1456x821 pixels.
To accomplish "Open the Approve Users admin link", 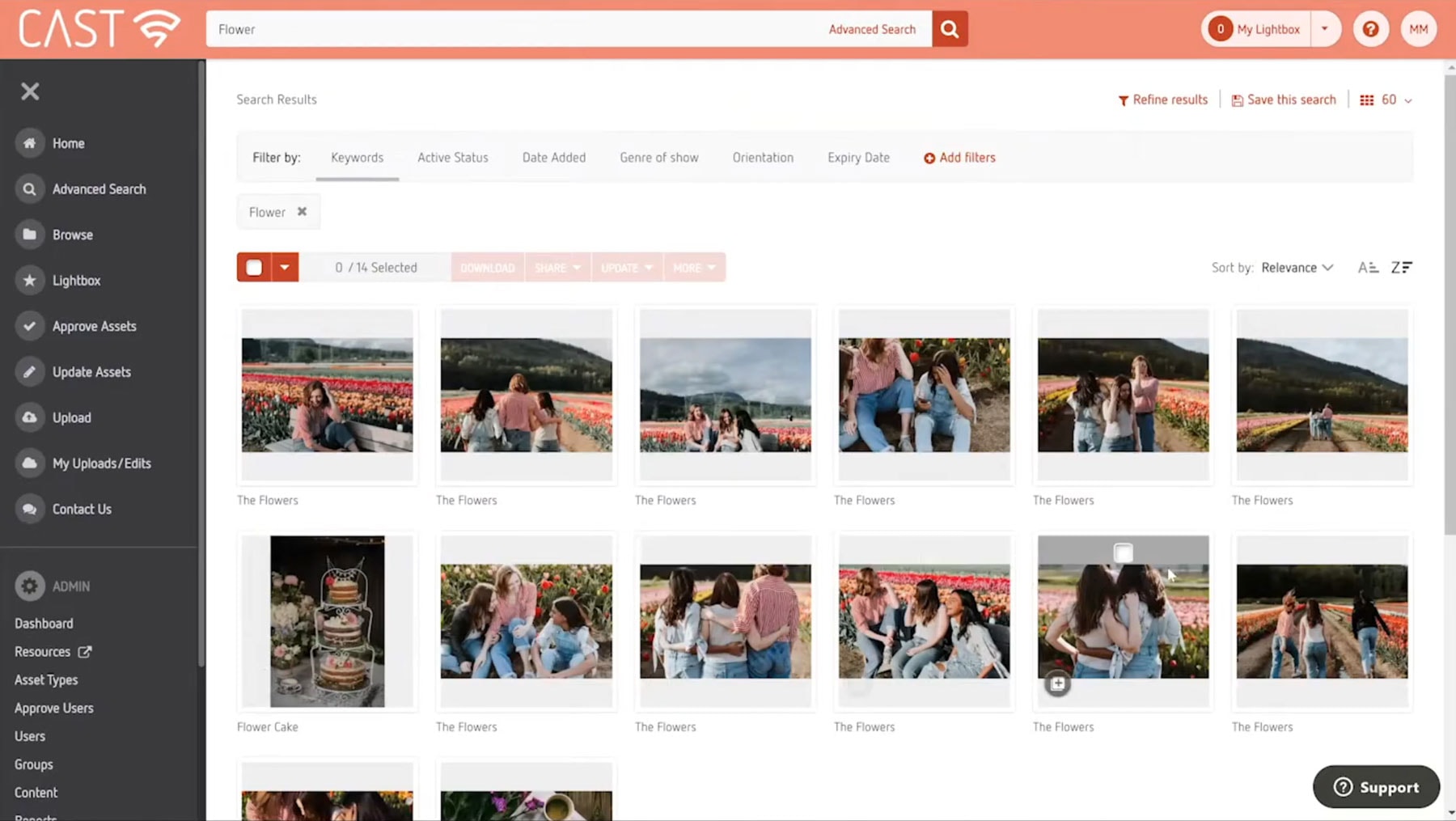I will click(x=54, y=709).
